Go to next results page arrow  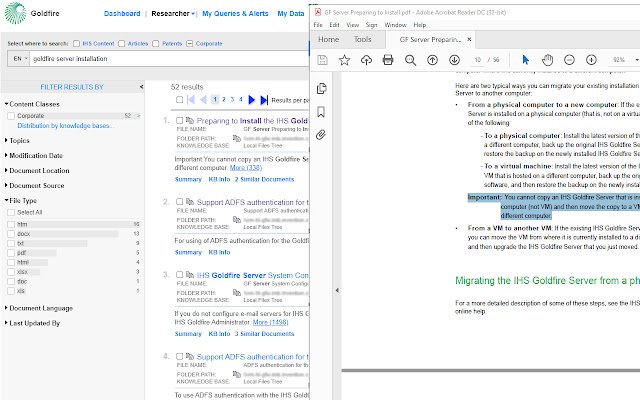(x=252, y=100)
